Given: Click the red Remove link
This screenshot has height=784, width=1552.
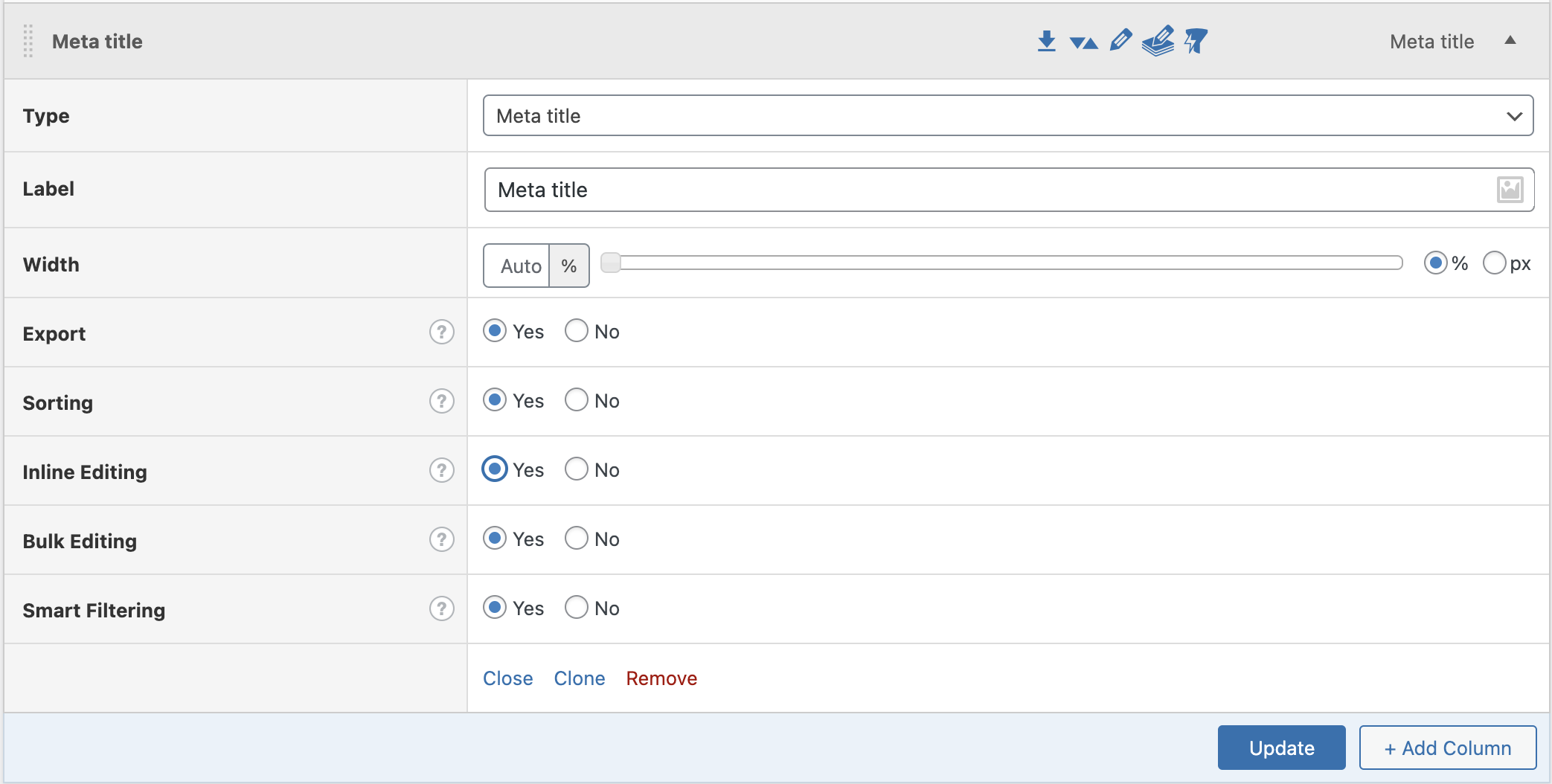Looking at the screenshot, I should [661, 678].
